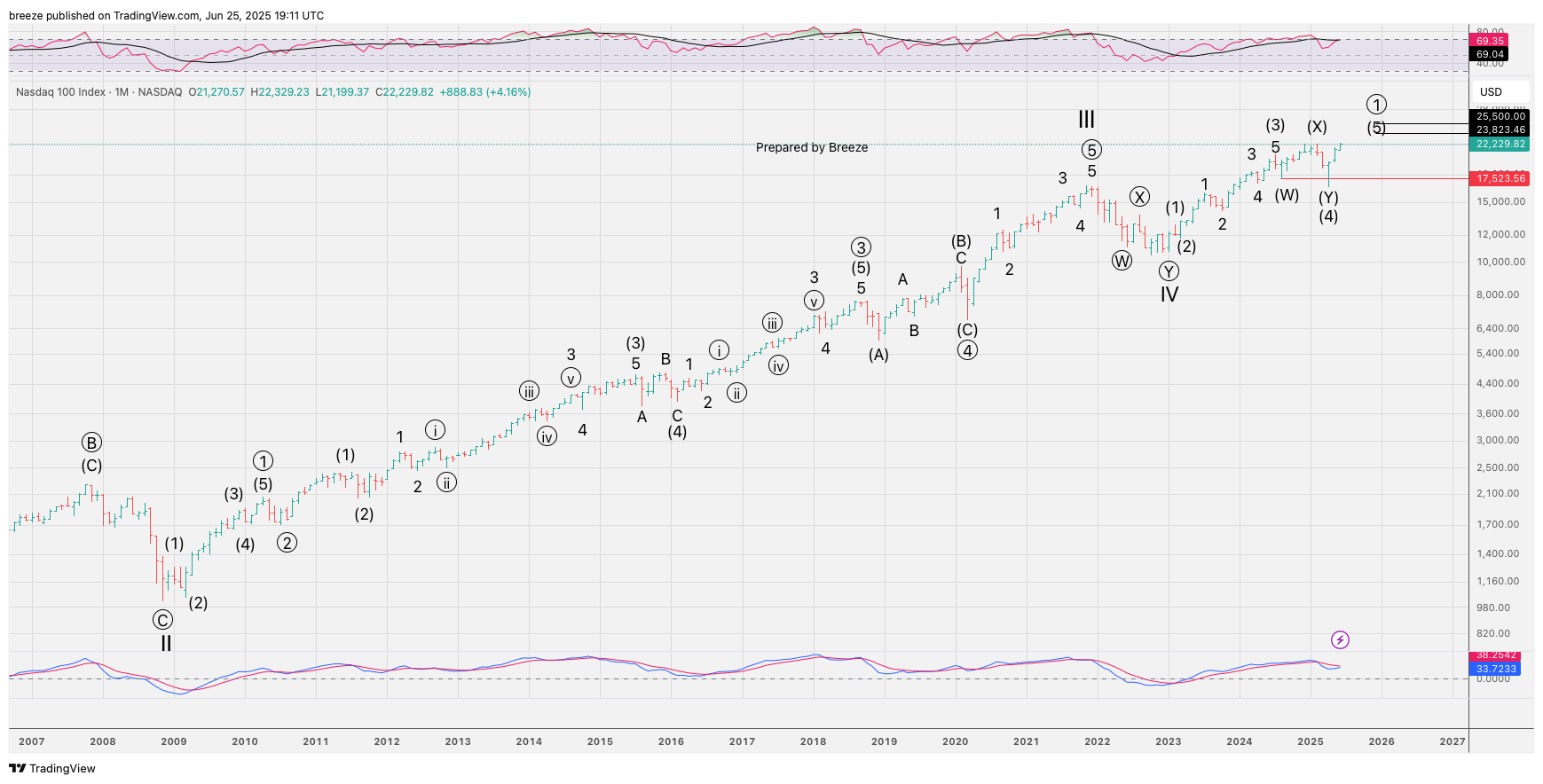The height and width of the screenshot is (784, 1543).
Task: Select the circled B wave label near 2008
Action: (91, 443)
